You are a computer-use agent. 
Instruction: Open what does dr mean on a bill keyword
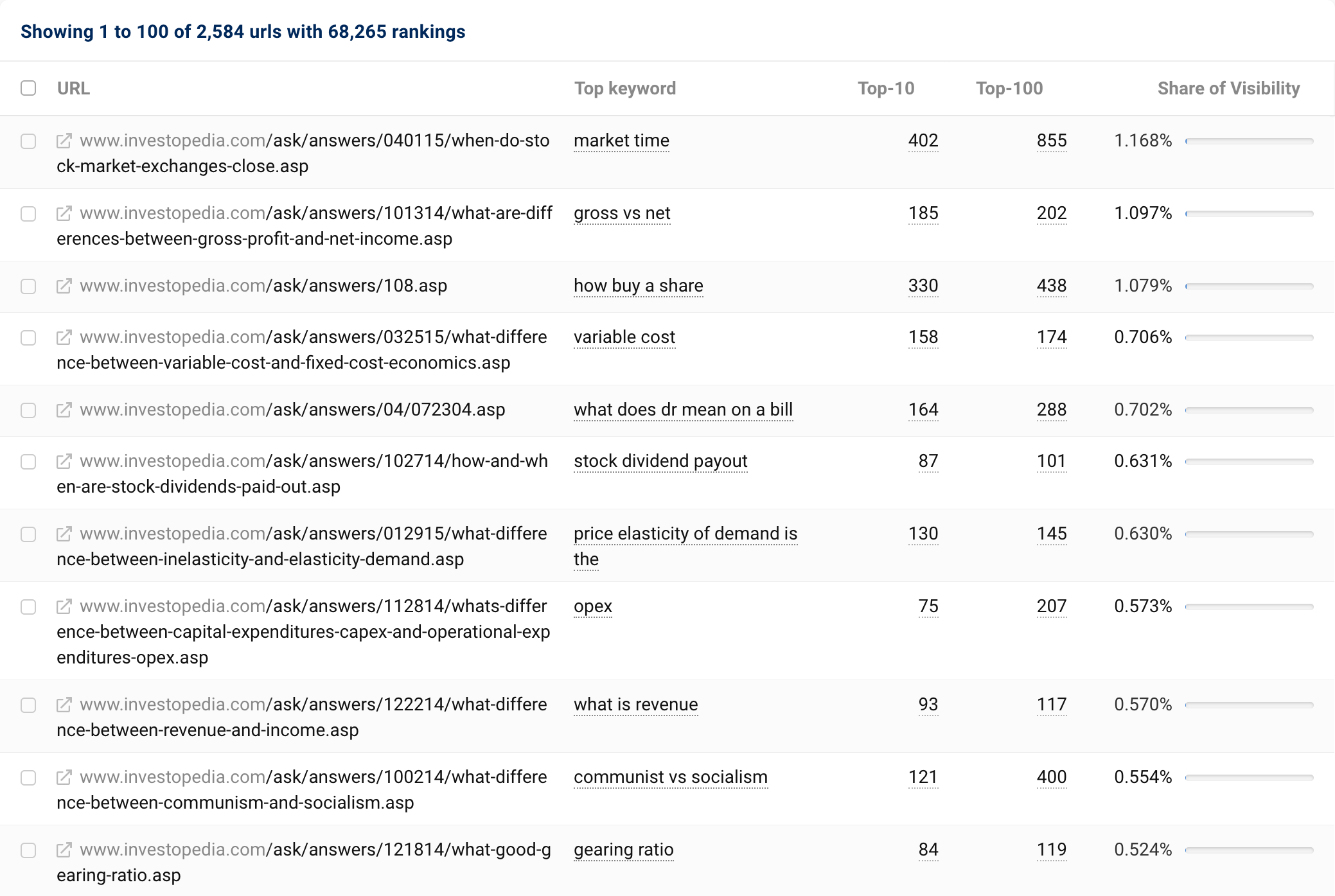(x=683, y=410)
